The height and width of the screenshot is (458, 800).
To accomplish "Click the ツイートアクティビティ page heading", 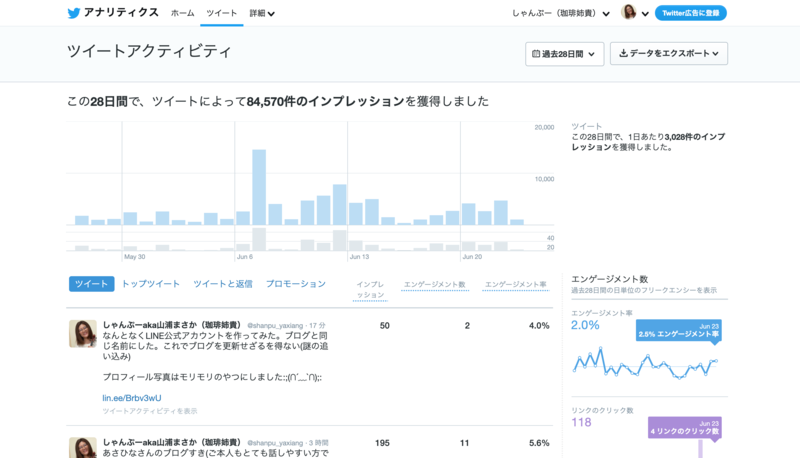I will point(149,51).
